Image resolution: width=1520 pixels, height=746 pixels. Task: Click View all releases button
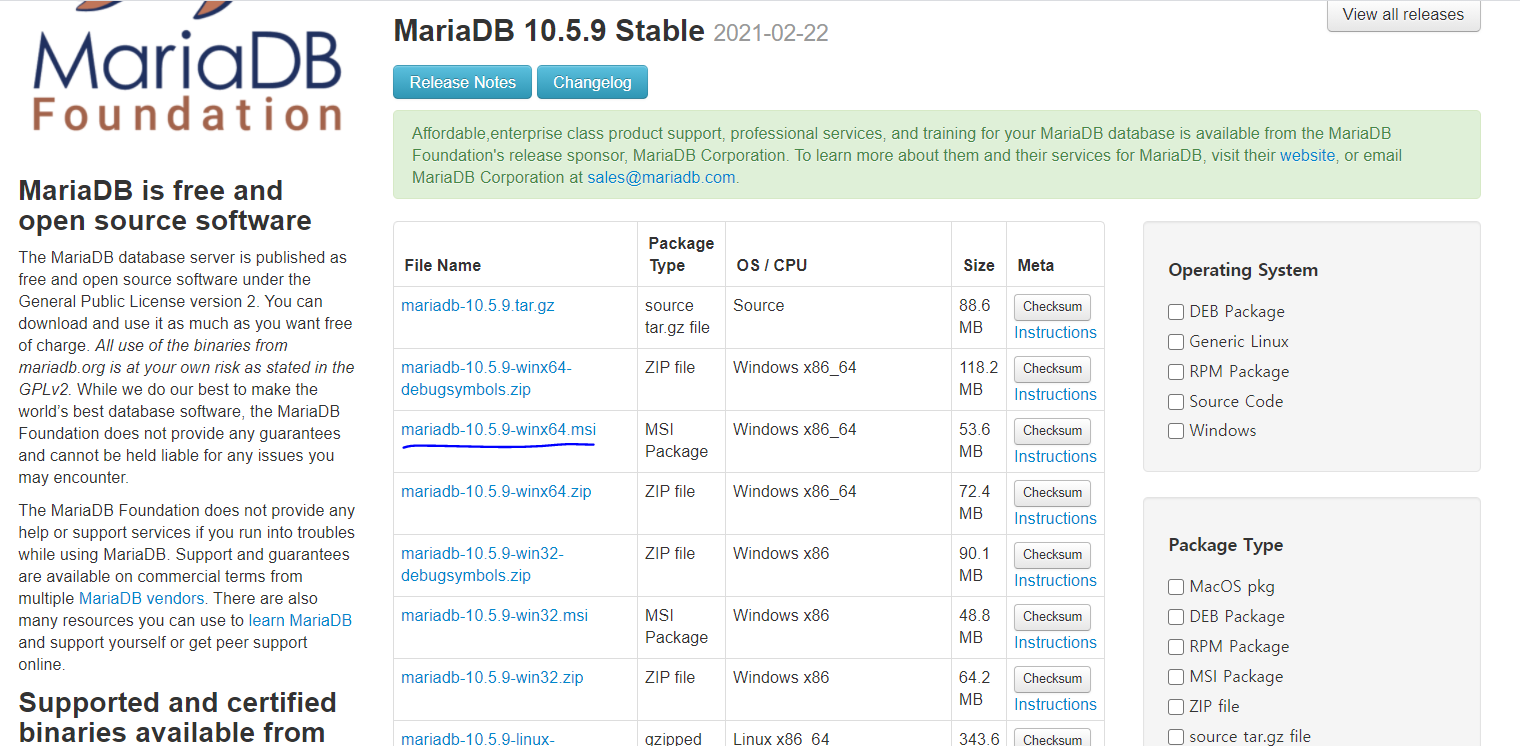pos(1403,15)
